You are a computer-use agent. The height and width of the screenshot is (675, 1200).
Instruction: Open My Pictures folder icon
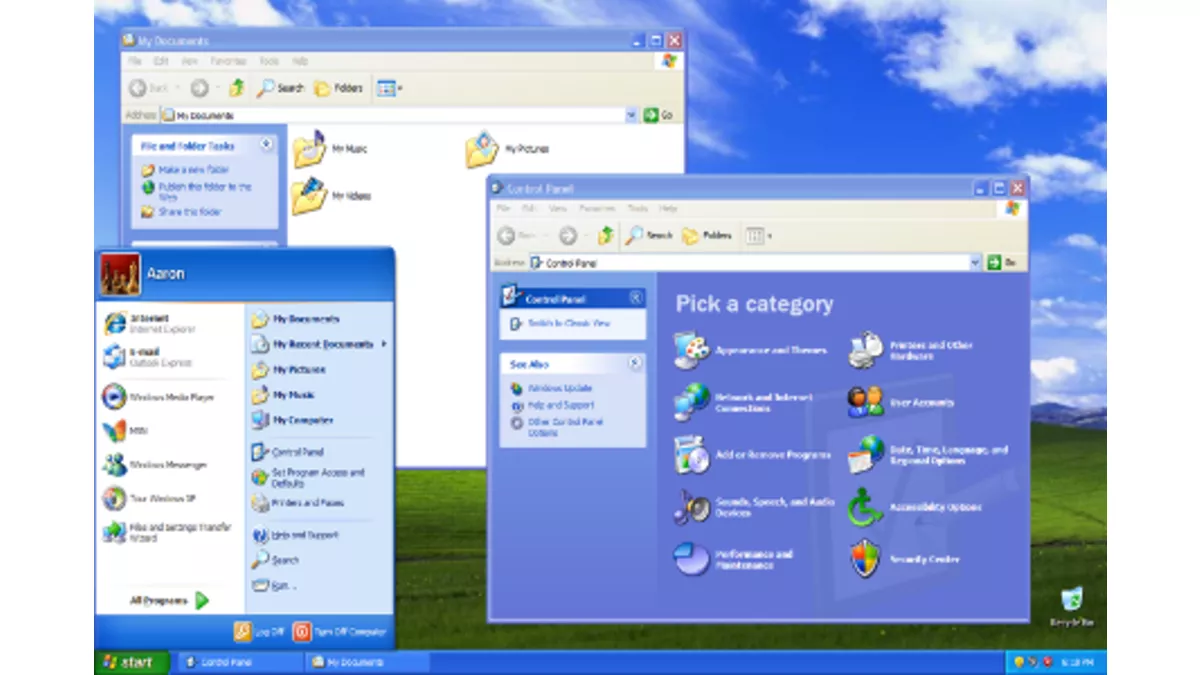[x=482, y=148]
